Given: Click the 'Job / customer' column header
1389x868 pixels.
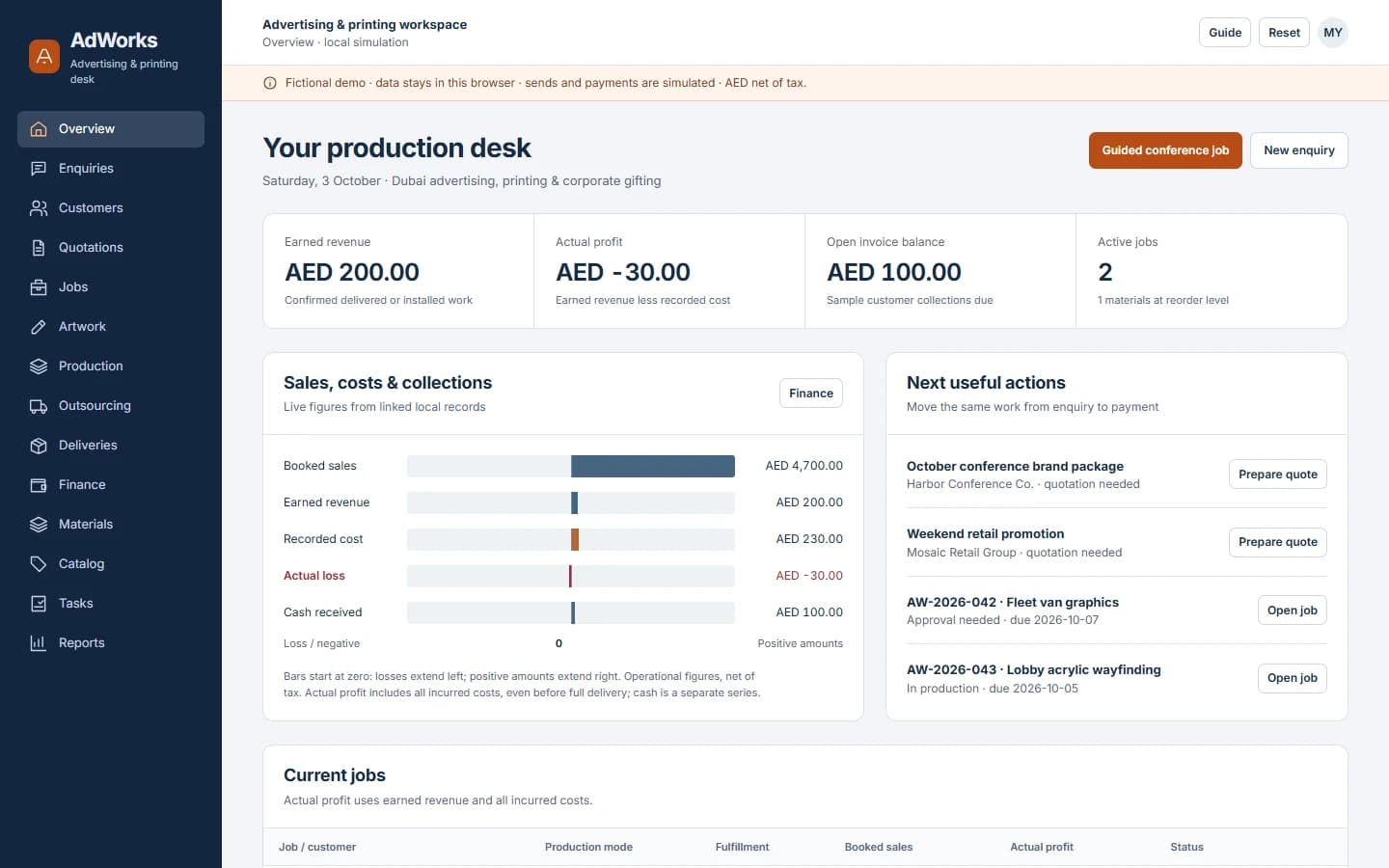Looking at the screenshot, I should (317, 847).
